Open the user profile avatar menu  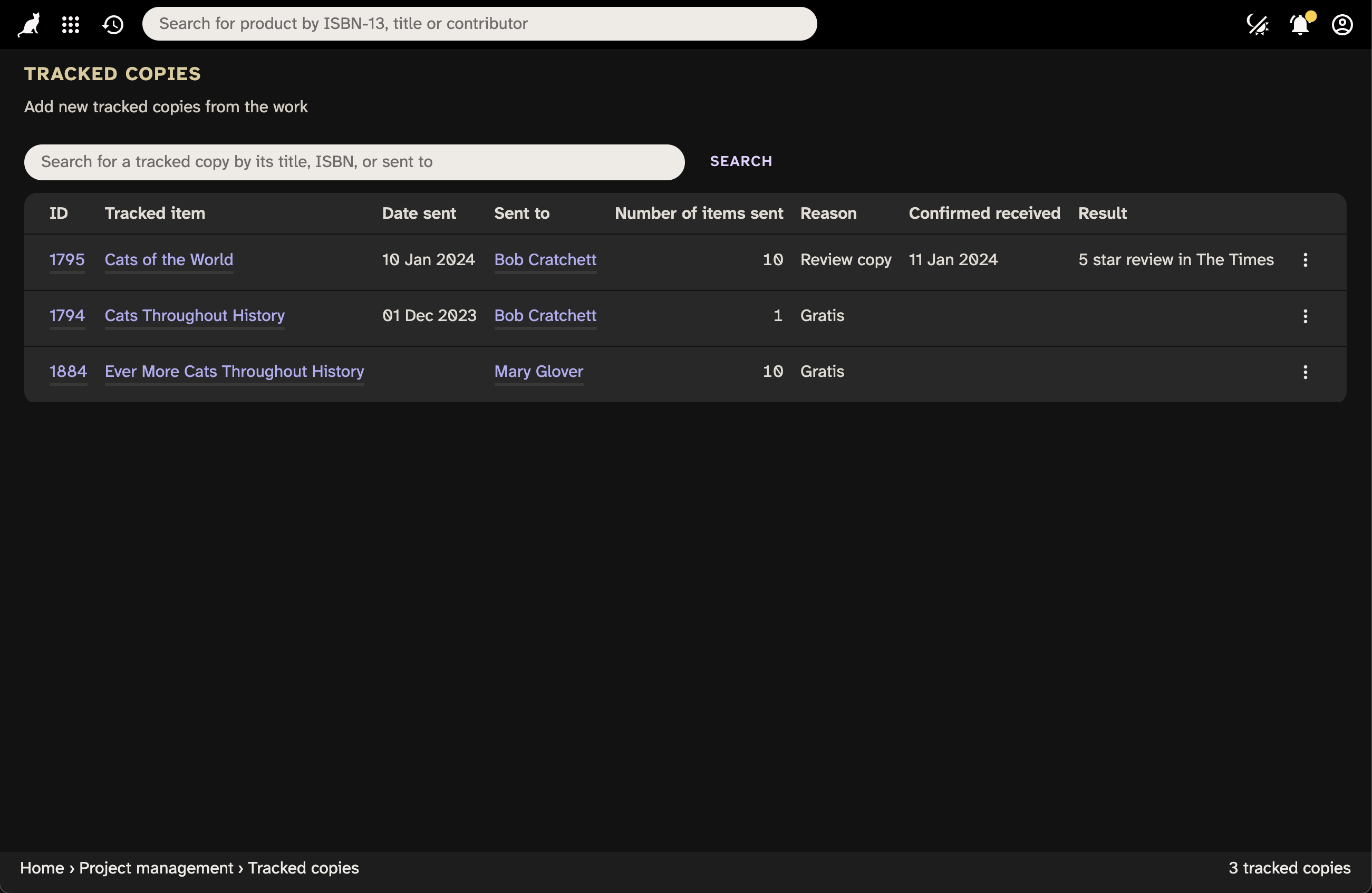point(1343,24)
